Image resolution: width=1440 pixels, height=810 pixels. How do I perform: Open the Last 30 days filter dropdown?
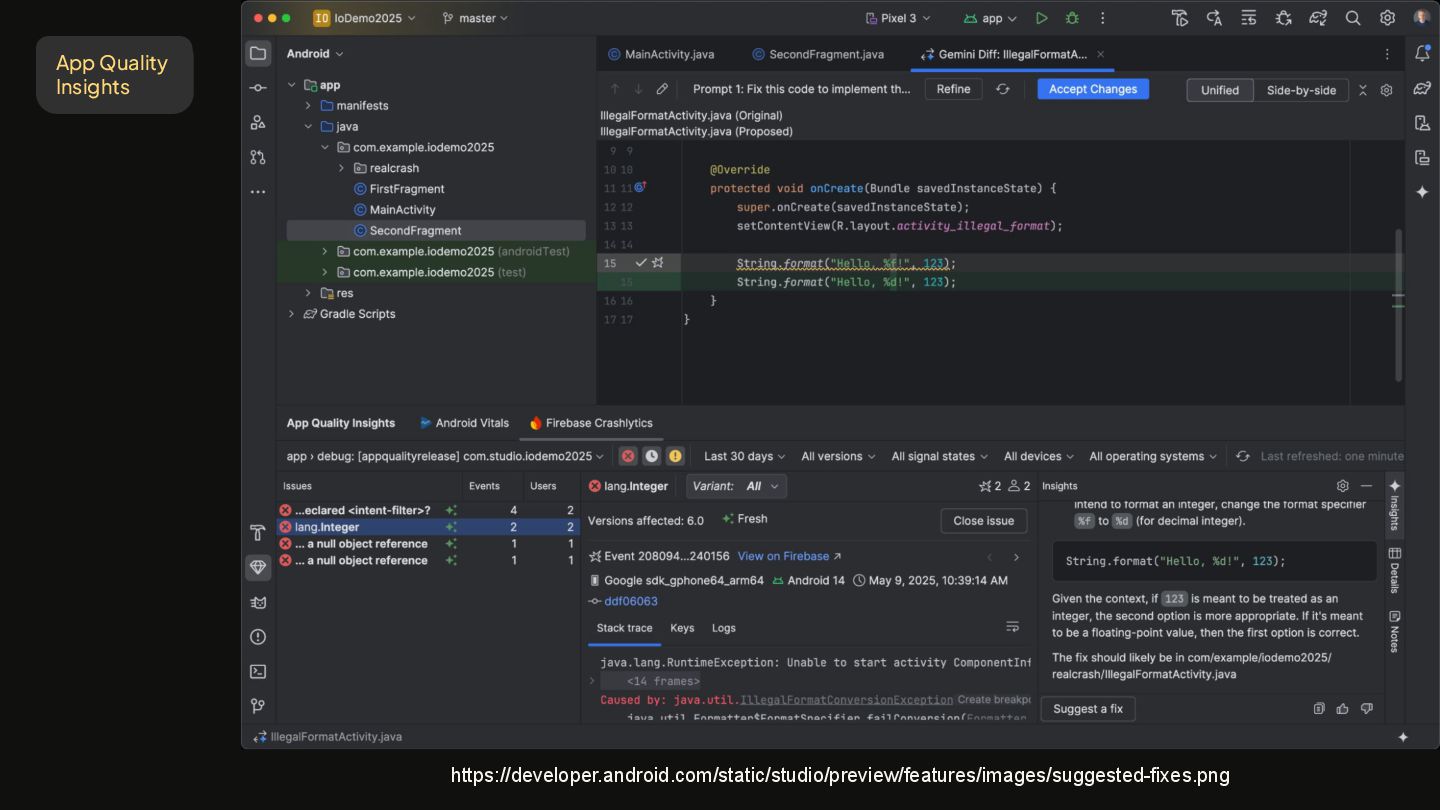pos(744,456)
